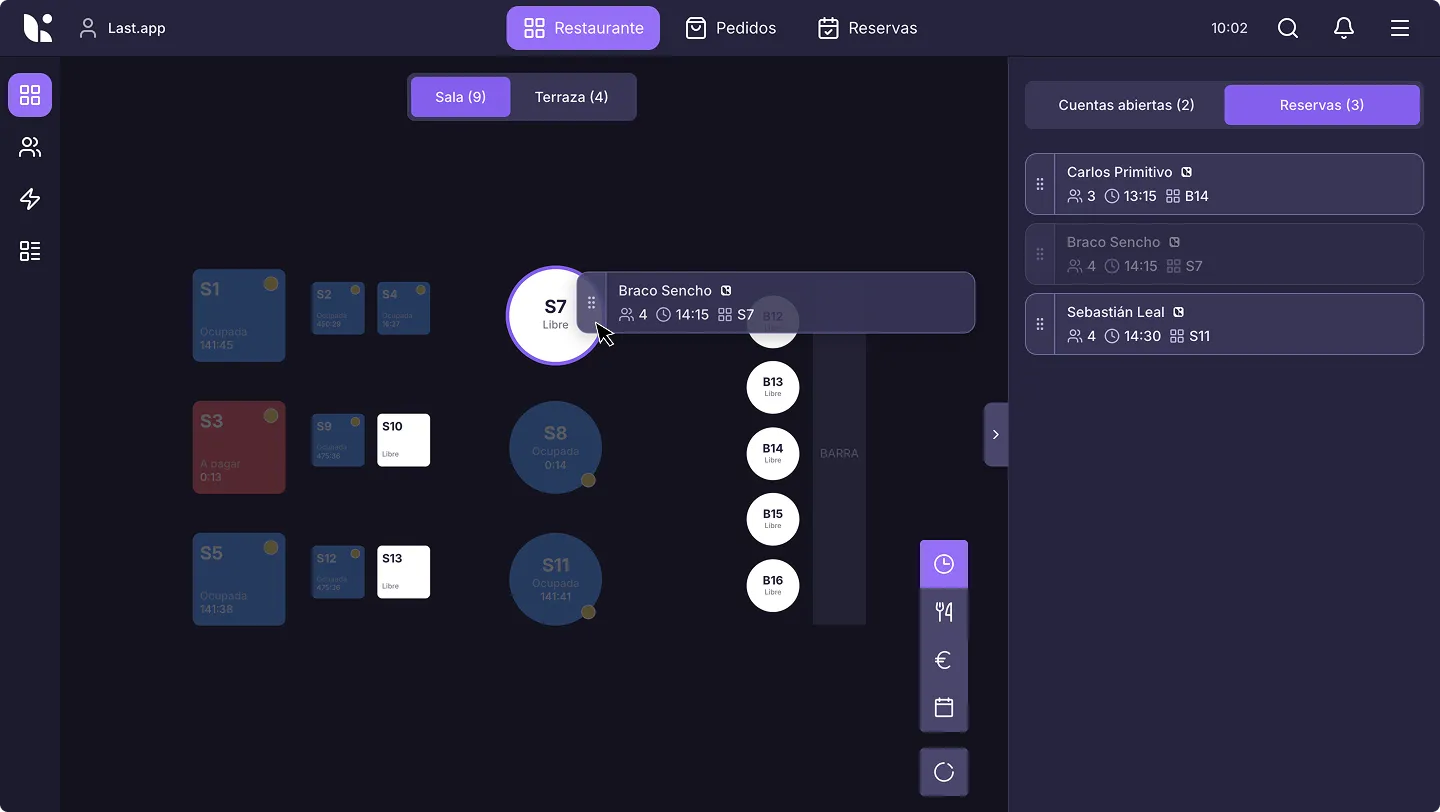
Task: Select free table S13
Action: coord(404,572)
